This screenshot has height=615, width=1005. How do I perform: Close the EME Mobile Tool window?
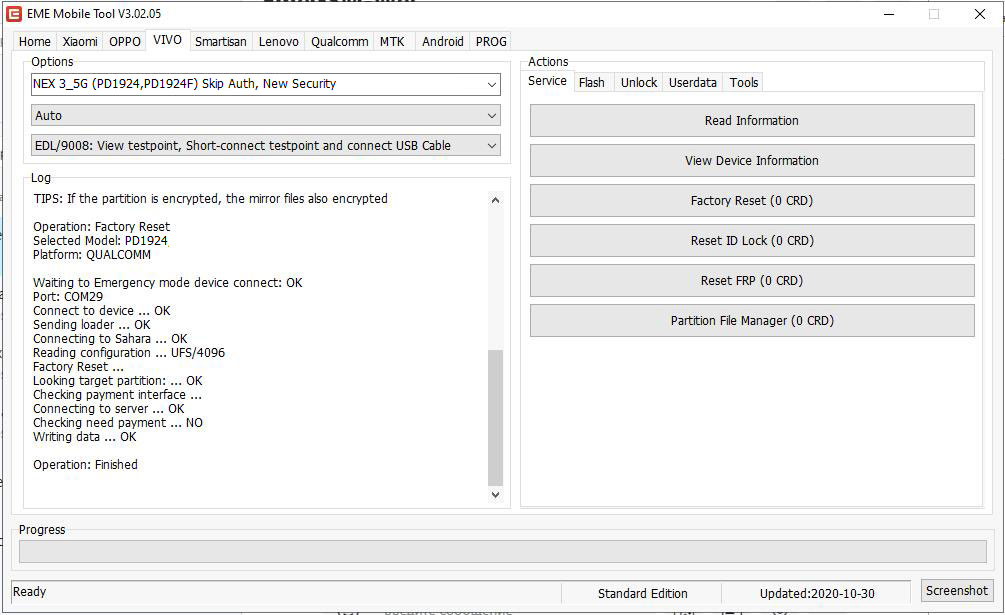click(x=980, y=14)
